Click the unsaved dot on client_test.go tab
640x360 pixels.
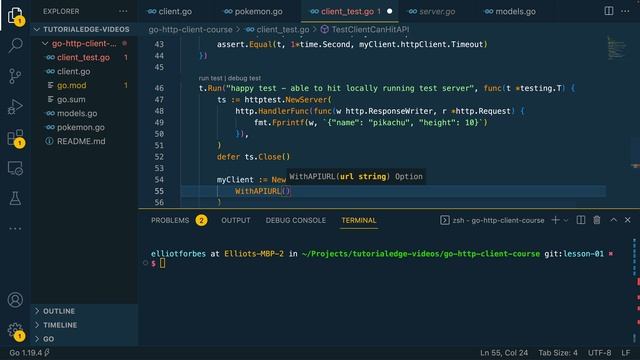point(389,11)
